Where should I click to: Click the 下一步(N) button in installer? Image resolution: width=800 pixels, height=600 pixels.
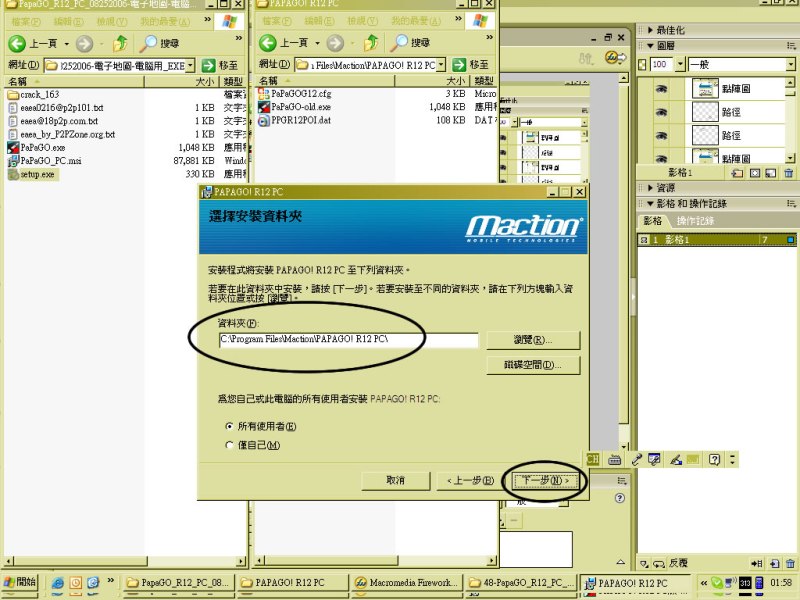point(544,481)
